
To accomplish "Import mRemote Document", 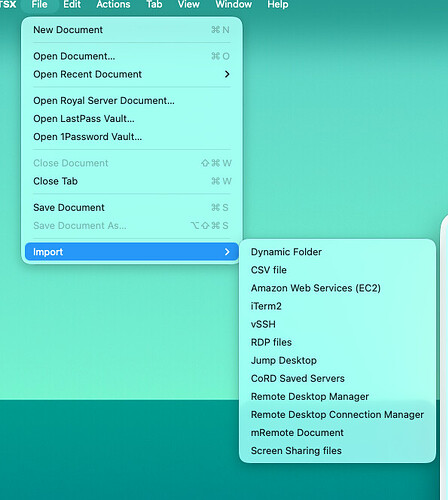I will coord(337,432).
